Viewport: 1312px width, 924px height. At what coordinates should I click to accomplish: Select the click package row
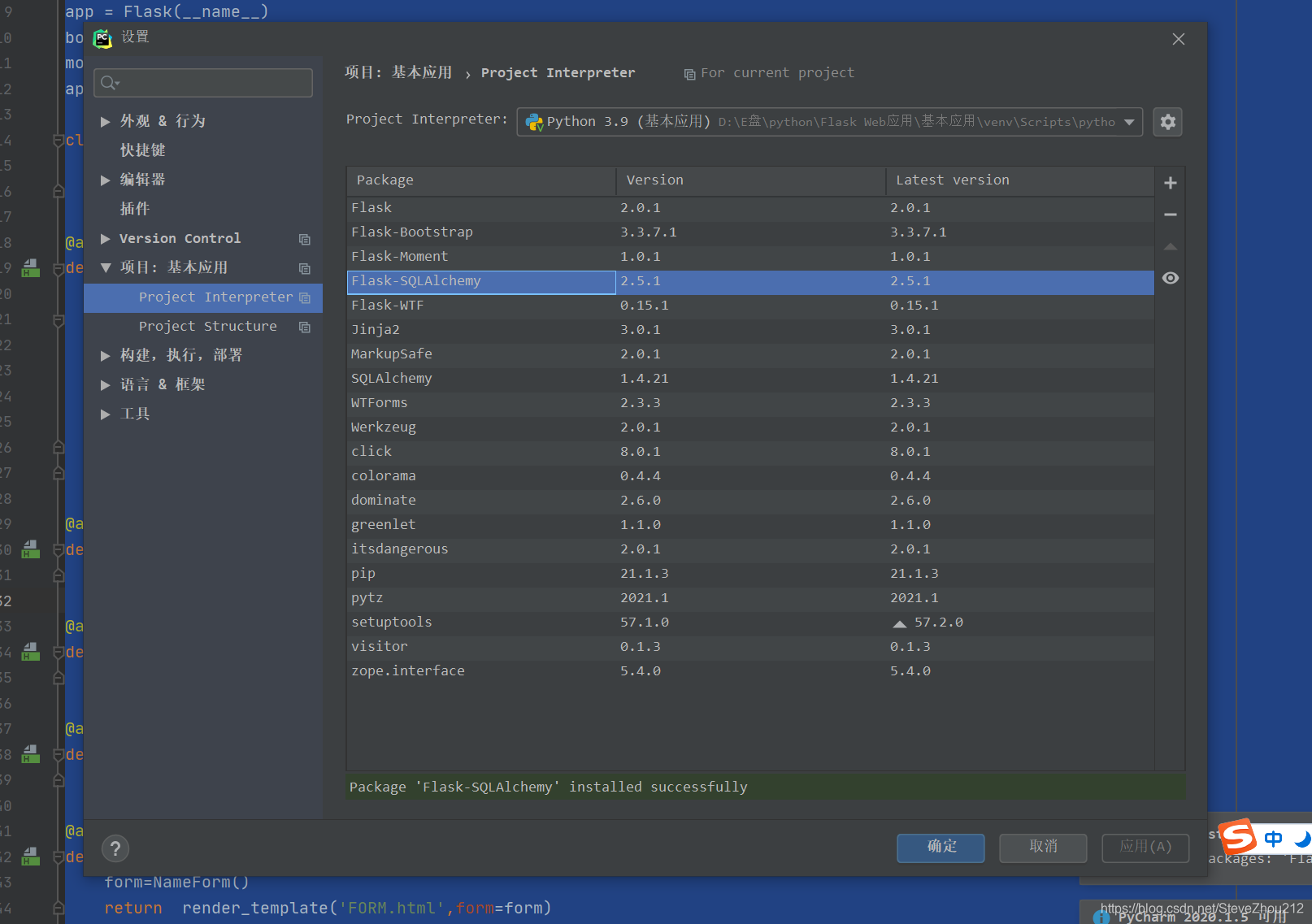pyautogui.click(x=750, y=452)
